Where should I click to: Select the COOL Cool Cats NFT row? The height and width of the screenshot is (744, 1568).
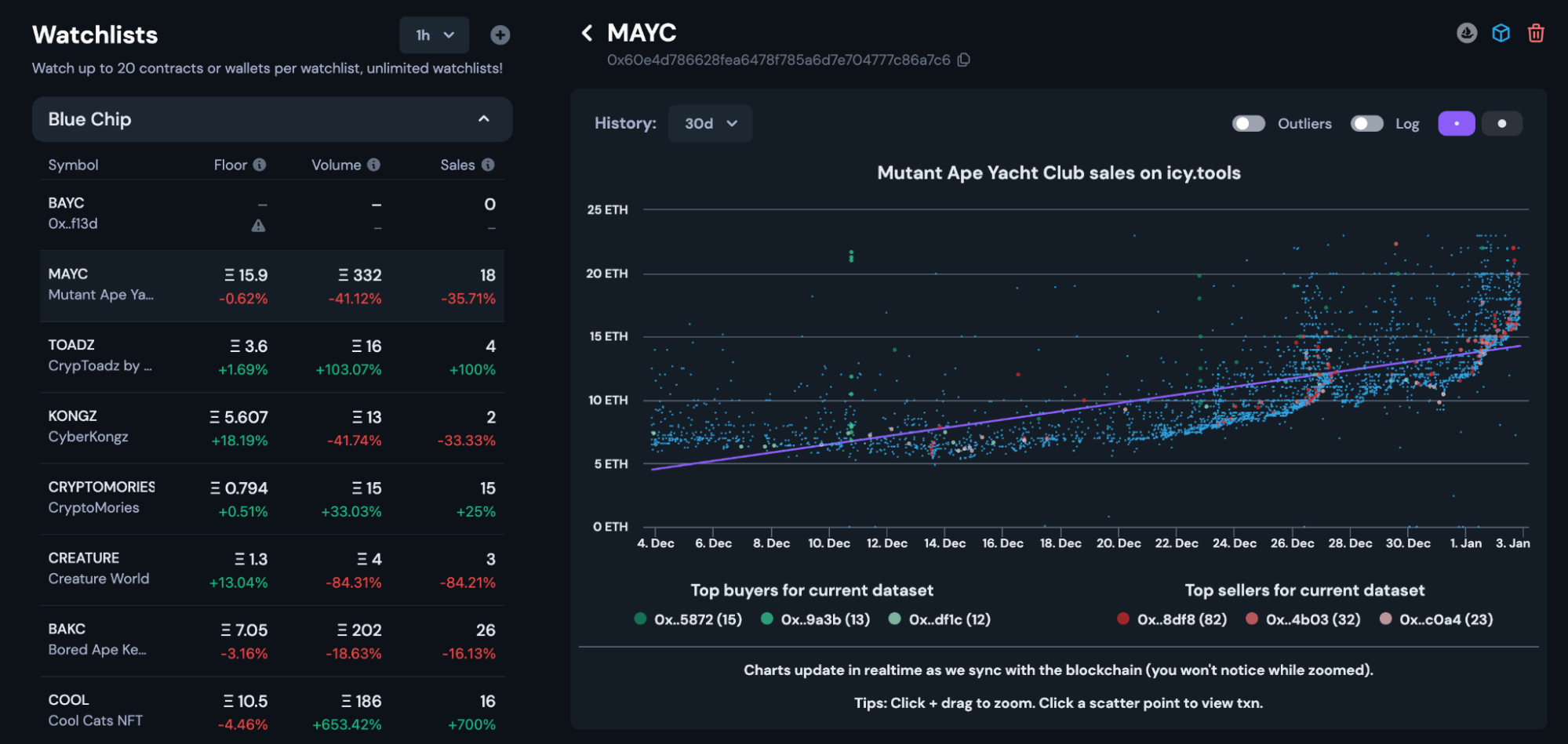[272, 710]
